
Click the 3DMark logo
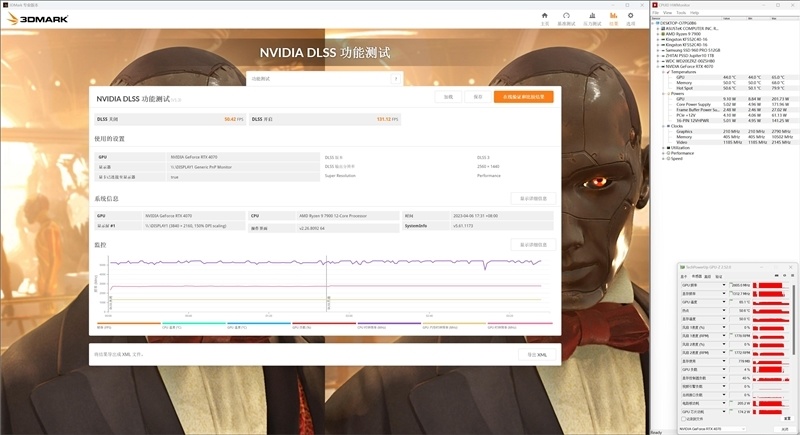[38, 19]
